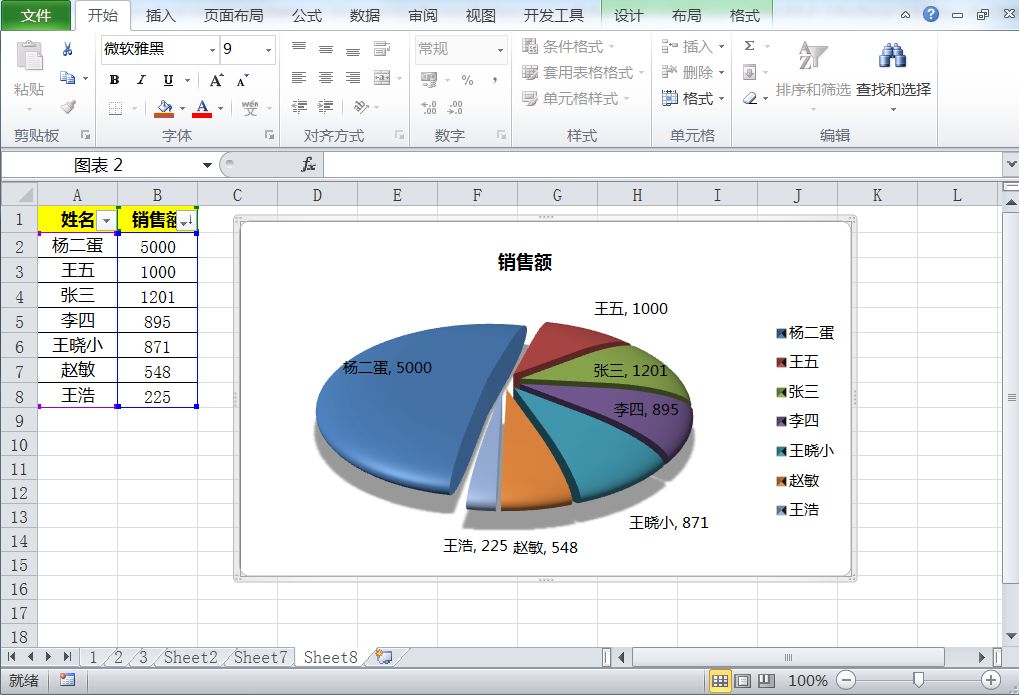Switch to the 插入 ribbon tab
This screenshot has width=1019, height=695.
161,16
